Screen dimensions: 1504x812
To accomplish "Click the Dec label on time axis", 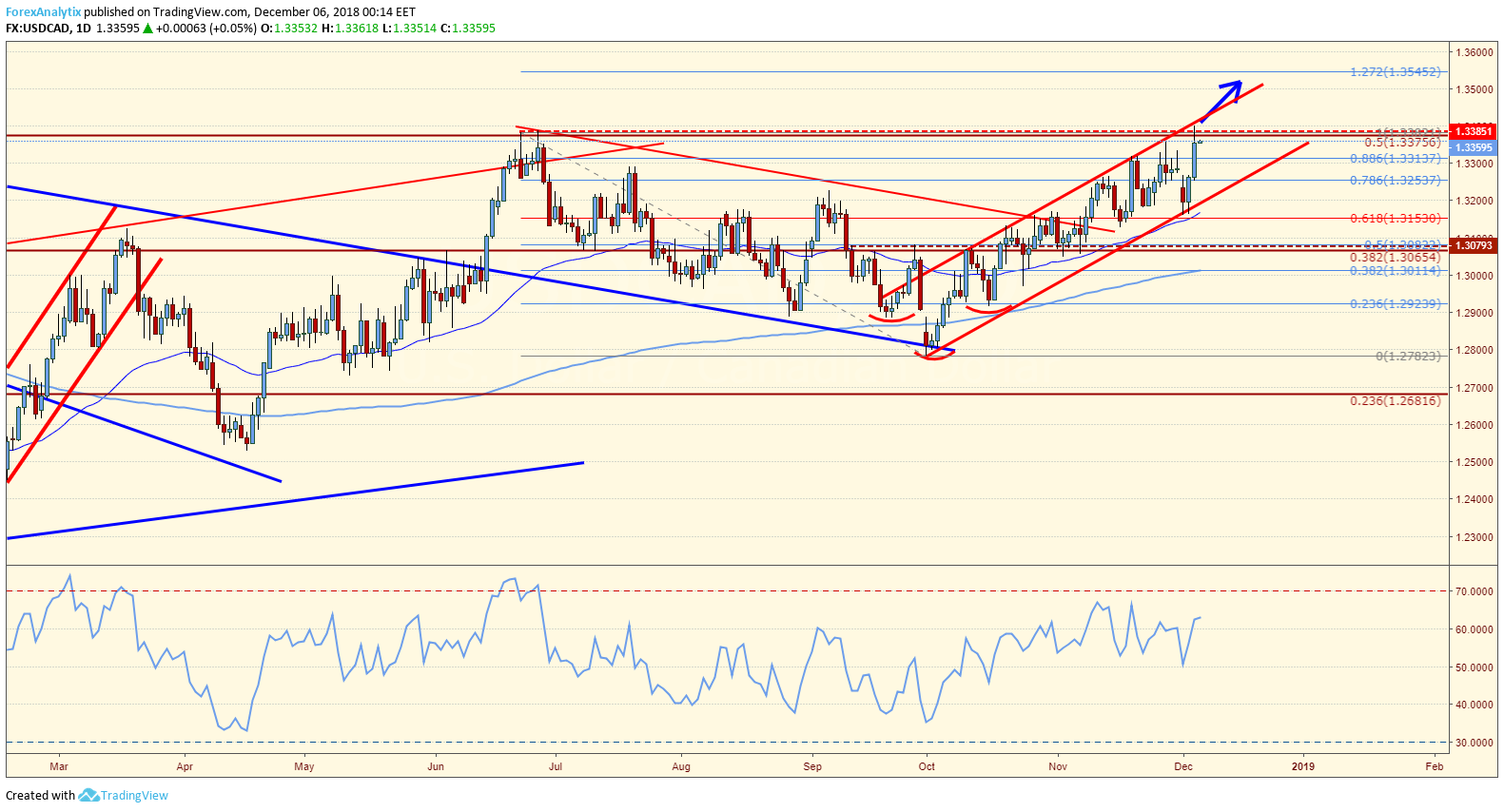I will tap(1183, 766).
